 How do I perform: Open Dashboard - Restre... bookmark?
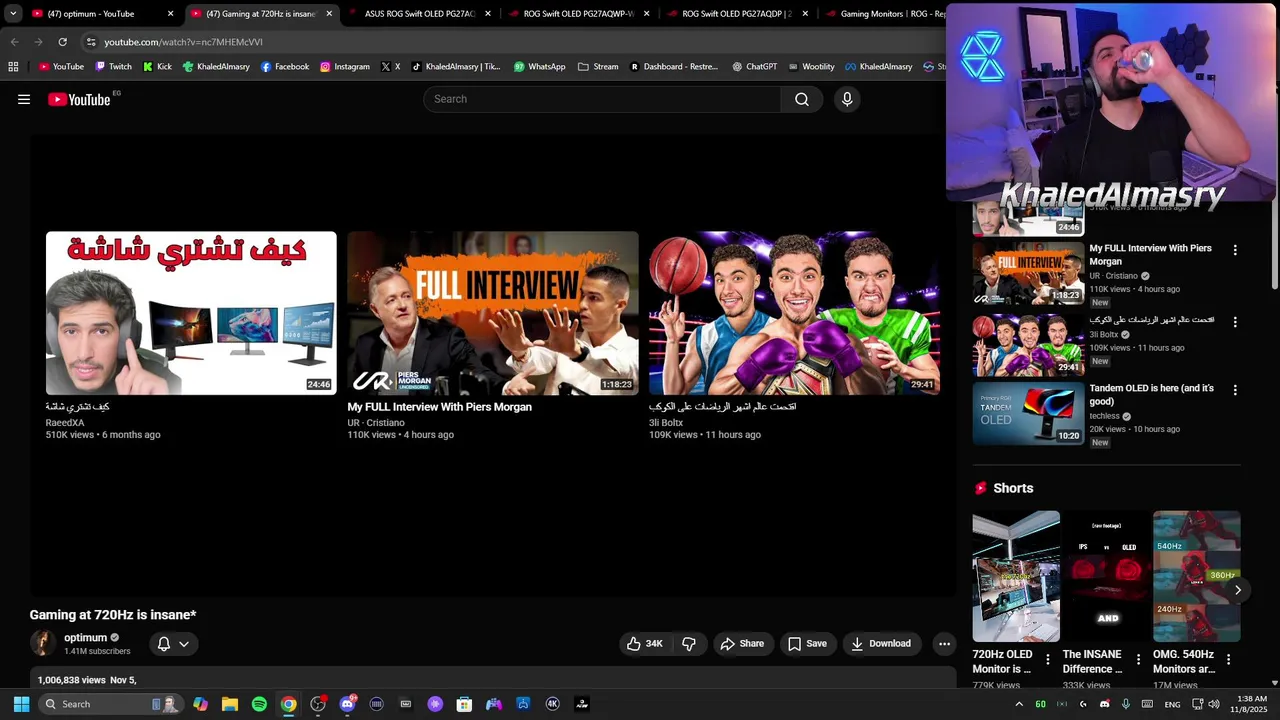(x=673, y=67)
